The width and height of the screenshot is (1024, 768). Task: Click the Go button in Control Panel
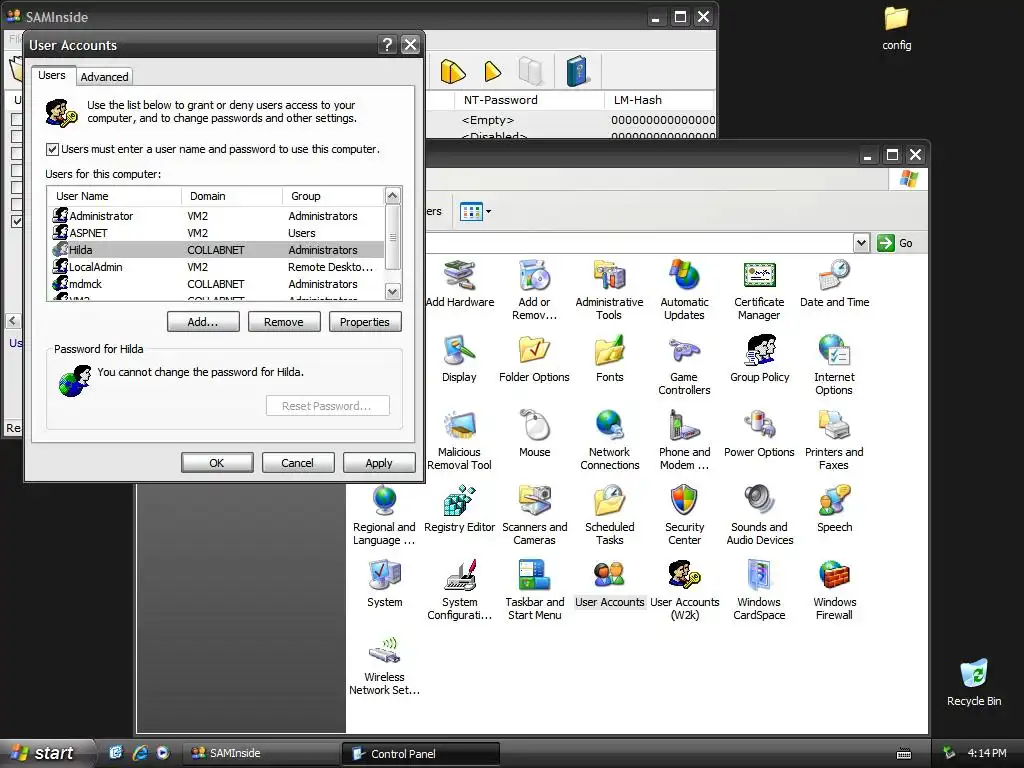895,243
